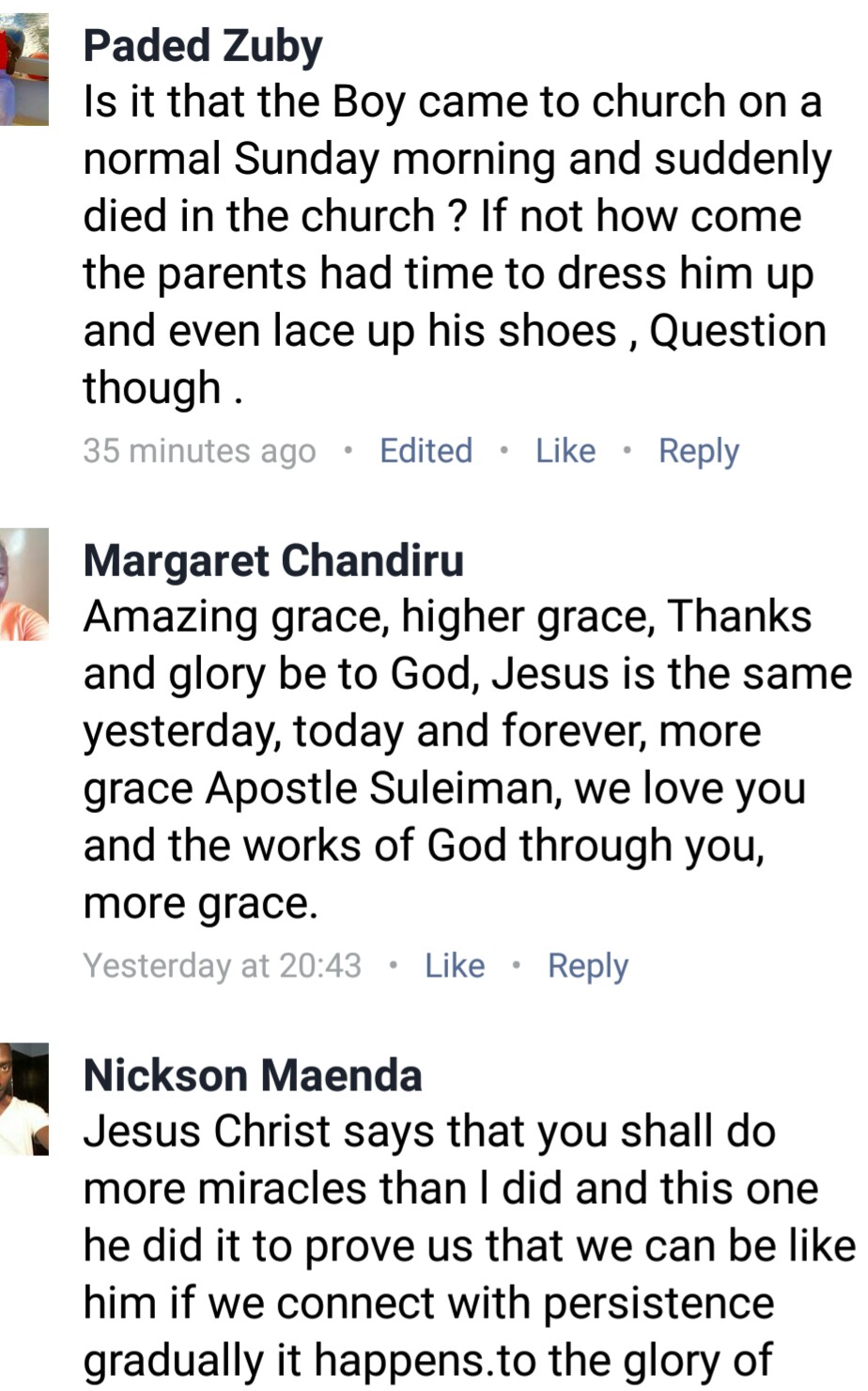This screenshot has height=1391, width=868.
Task: Go to Nickson Maenda's profile name
Action: [253, 1075]
